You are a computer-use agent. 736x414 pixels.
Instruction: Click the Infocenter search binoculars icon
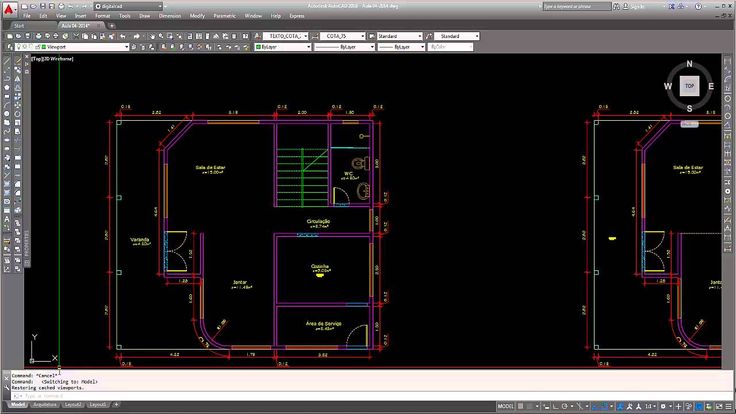pyautogui.click(x=616, y=7)
